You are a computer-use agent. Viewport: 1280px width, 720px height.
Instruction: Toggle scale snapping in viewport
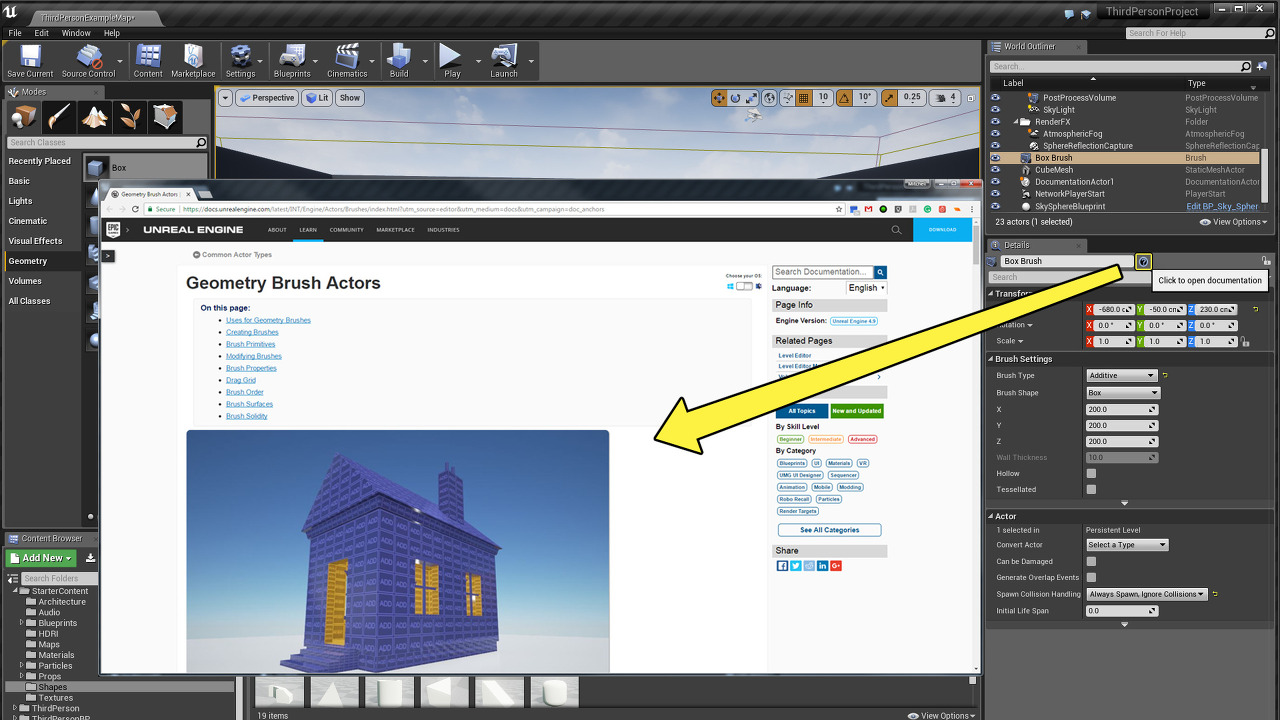point(889,98)
